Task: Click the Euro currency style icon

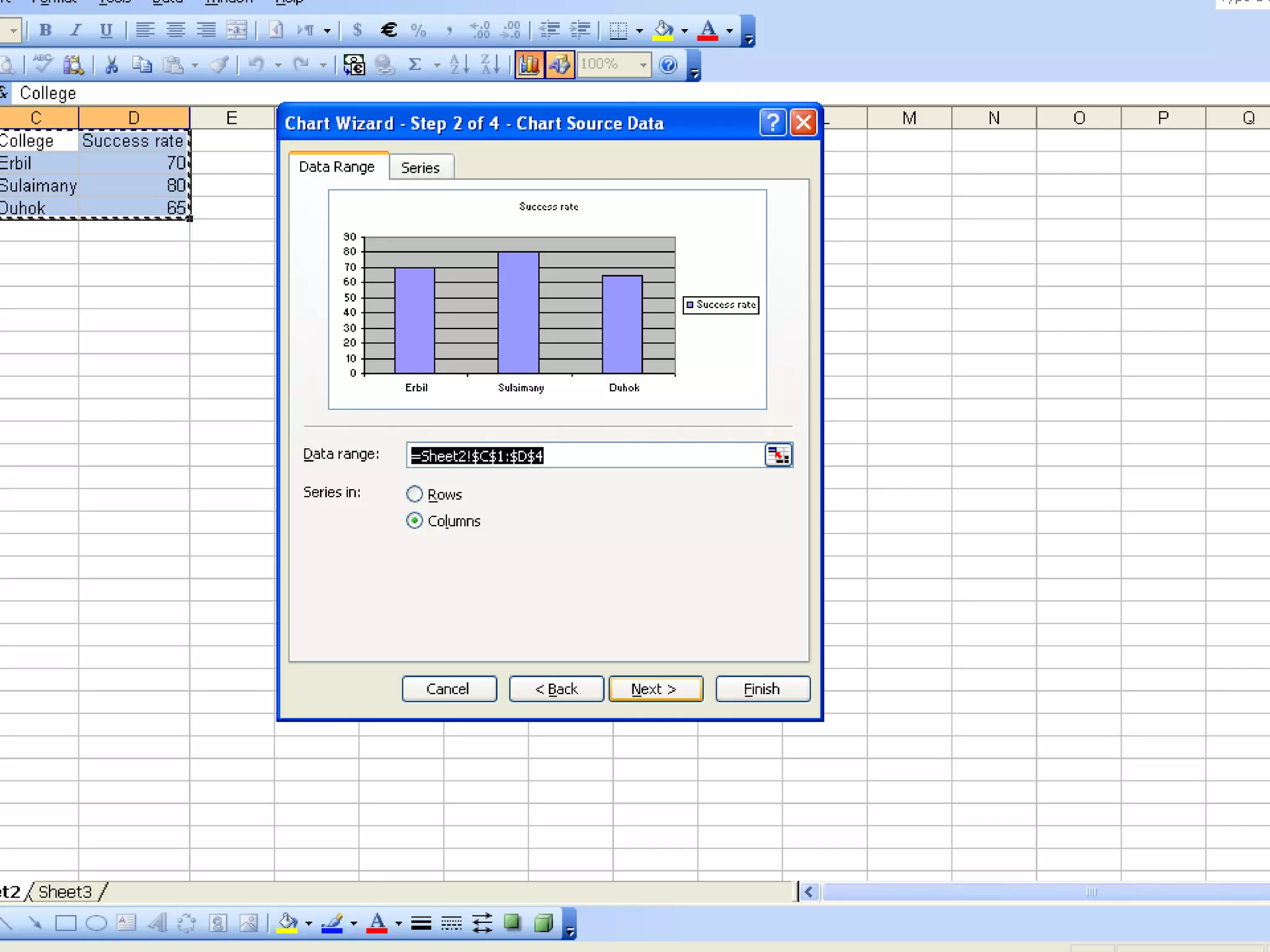Action: [x=389, y=30]
